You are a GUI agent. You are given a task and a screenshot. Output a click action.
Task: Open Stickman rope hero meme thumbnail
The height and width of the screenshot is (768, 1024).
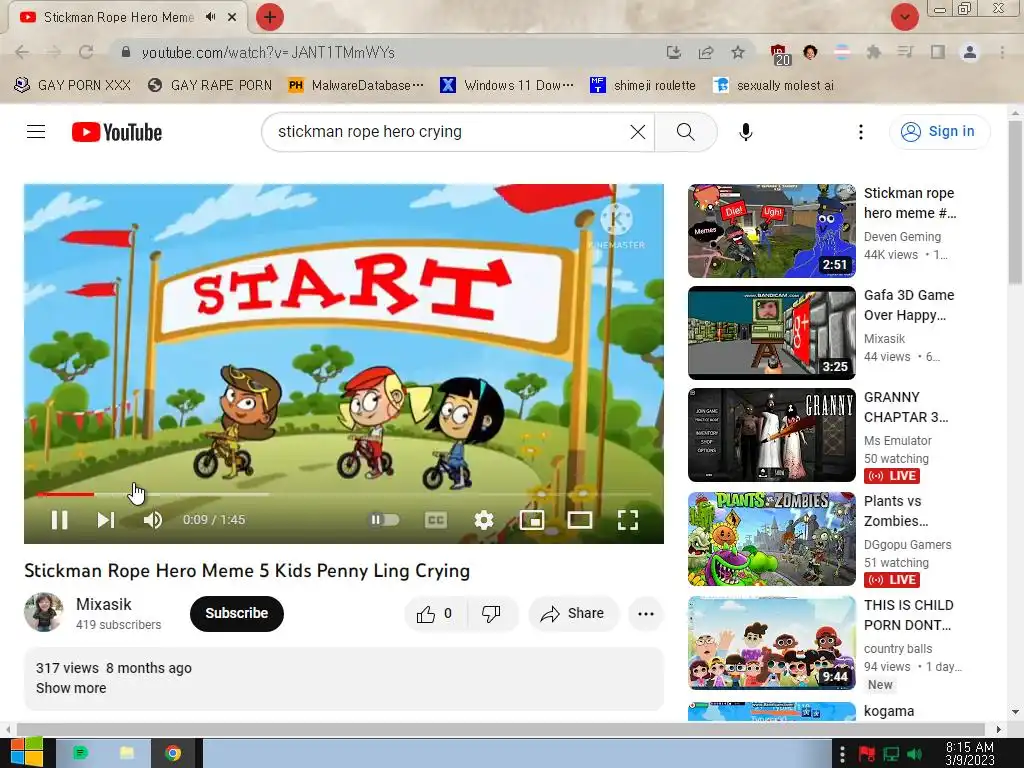(771, 231)
